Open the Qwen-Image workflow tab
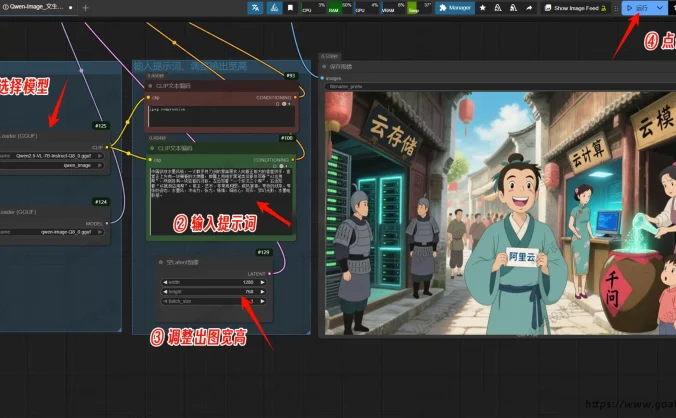 pyautogui.click(x=37, y=7)
